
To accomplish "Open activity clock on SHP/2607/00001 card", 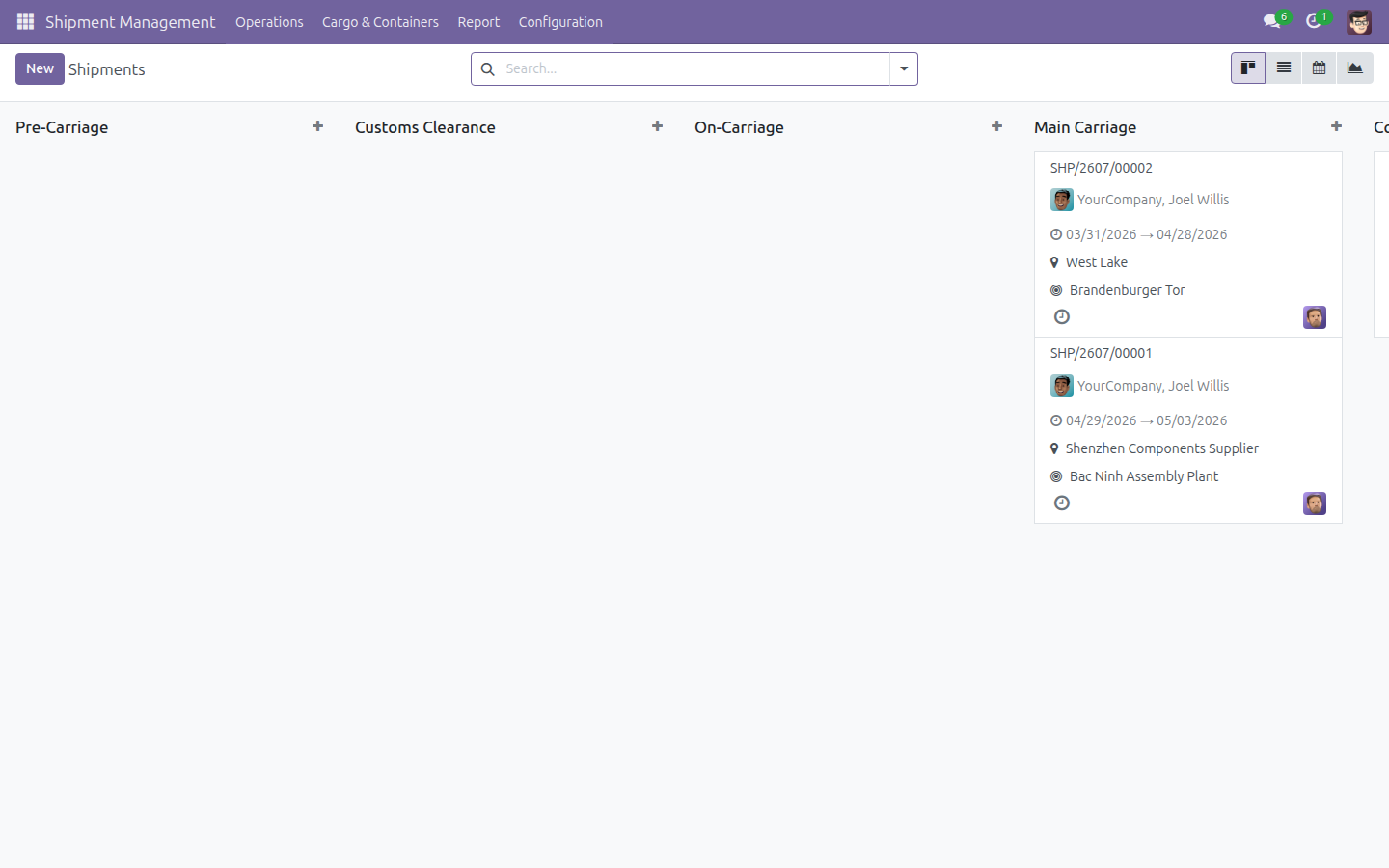I will (x=1062, y=502).
